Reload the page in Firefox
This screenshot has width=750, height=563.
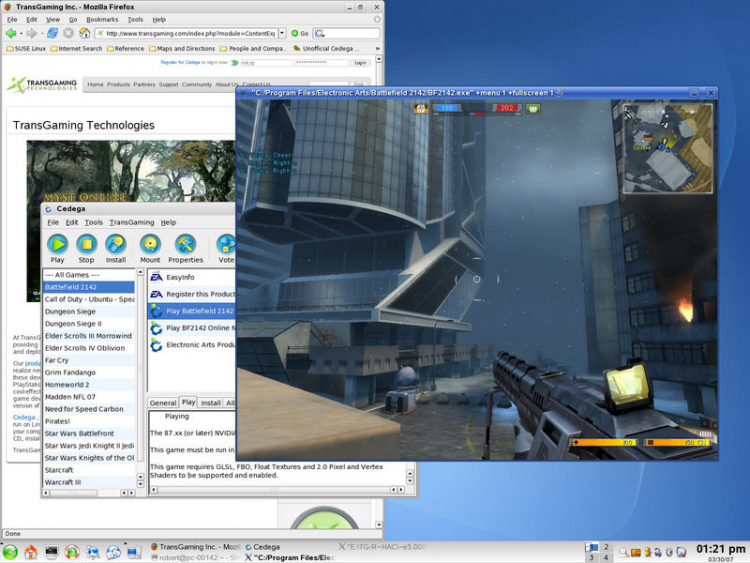(x=53, y=33)
